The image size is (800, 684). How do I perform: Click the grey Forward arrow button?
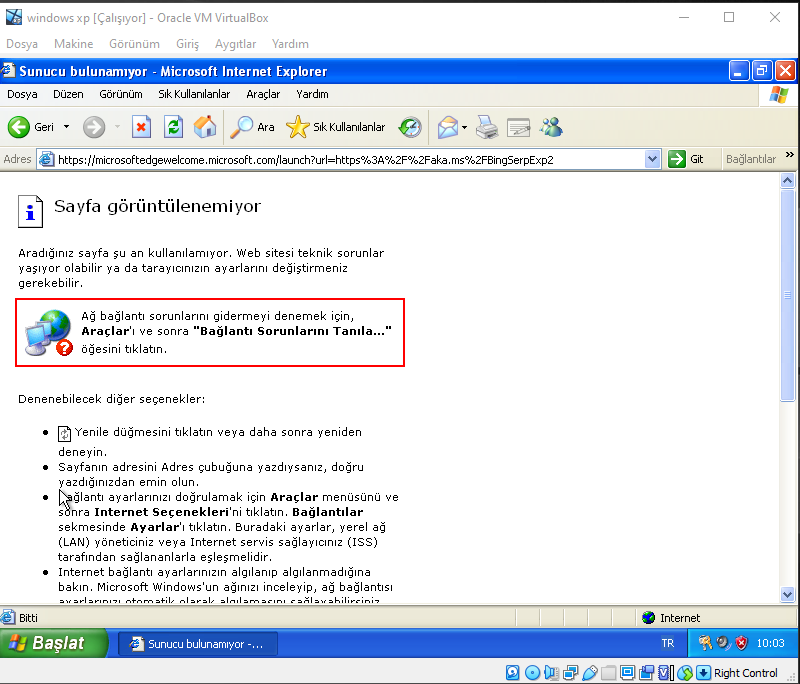point(94,127)
